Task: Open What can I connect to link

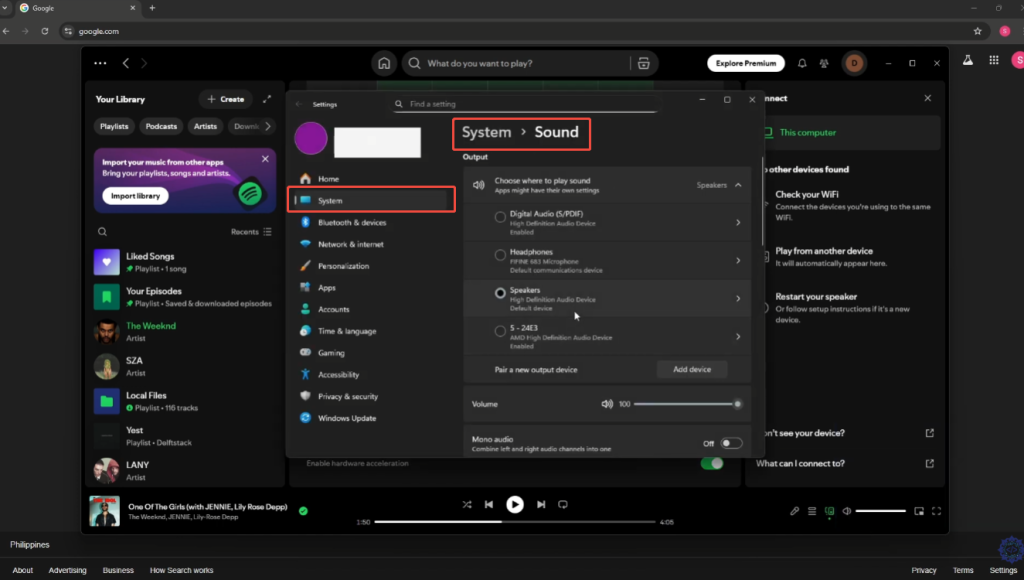Action: 844,463
